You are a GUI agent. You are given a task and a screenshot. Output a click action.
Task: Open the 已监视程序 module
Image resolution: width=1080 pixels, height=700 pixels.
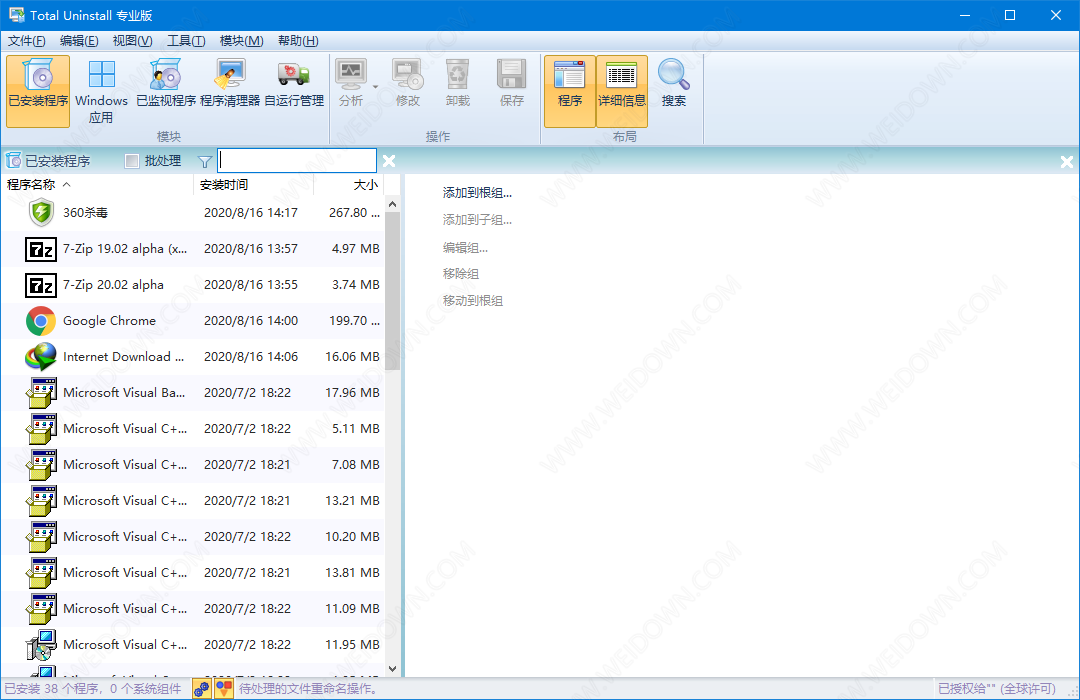click(x=166, y=84)
